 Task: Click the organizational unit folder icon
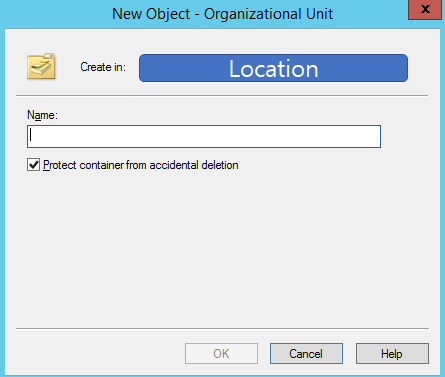(x=41, y=66)
